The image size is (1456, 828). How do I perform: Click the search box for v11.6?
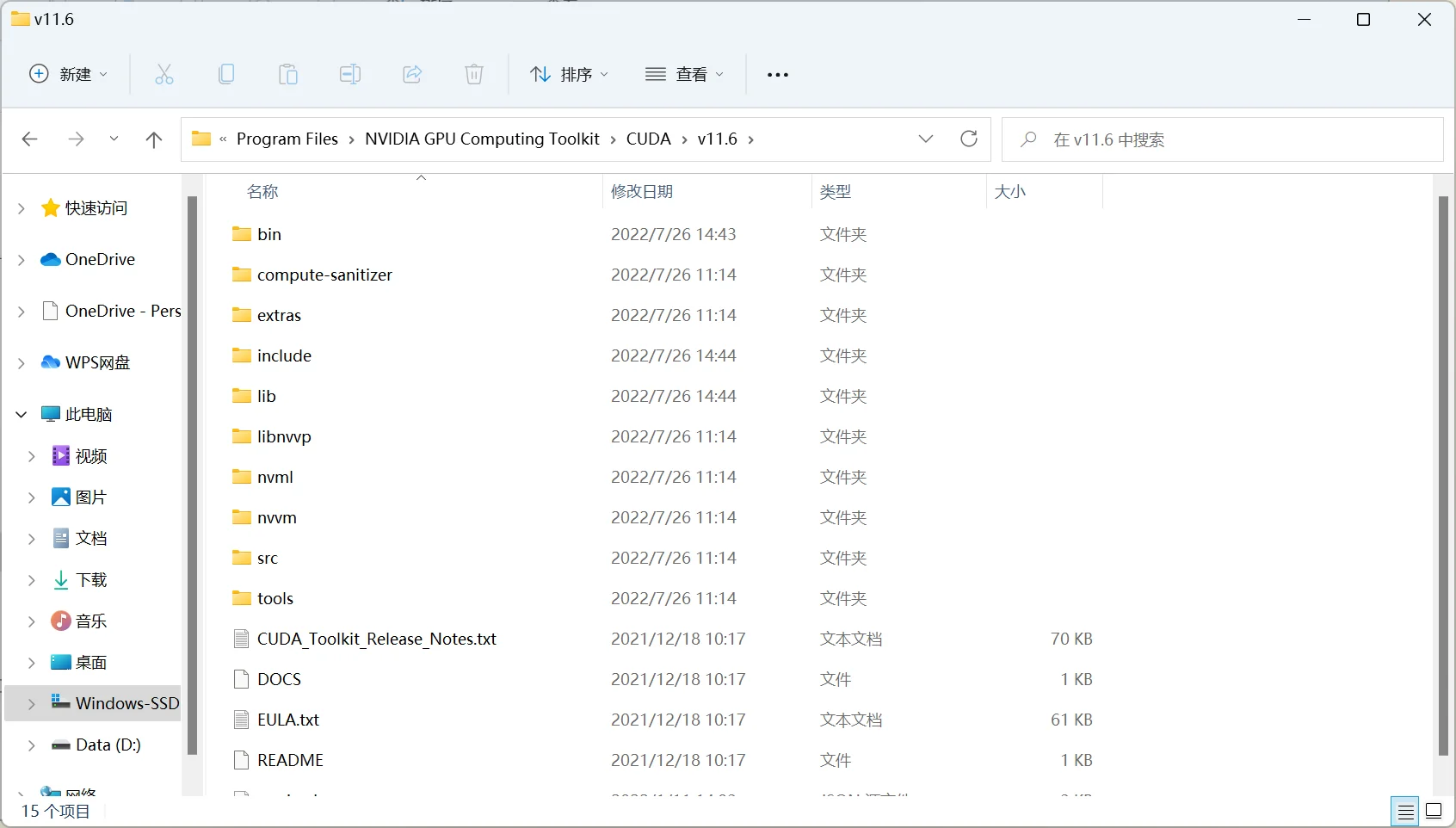[x=1222, y=139]
